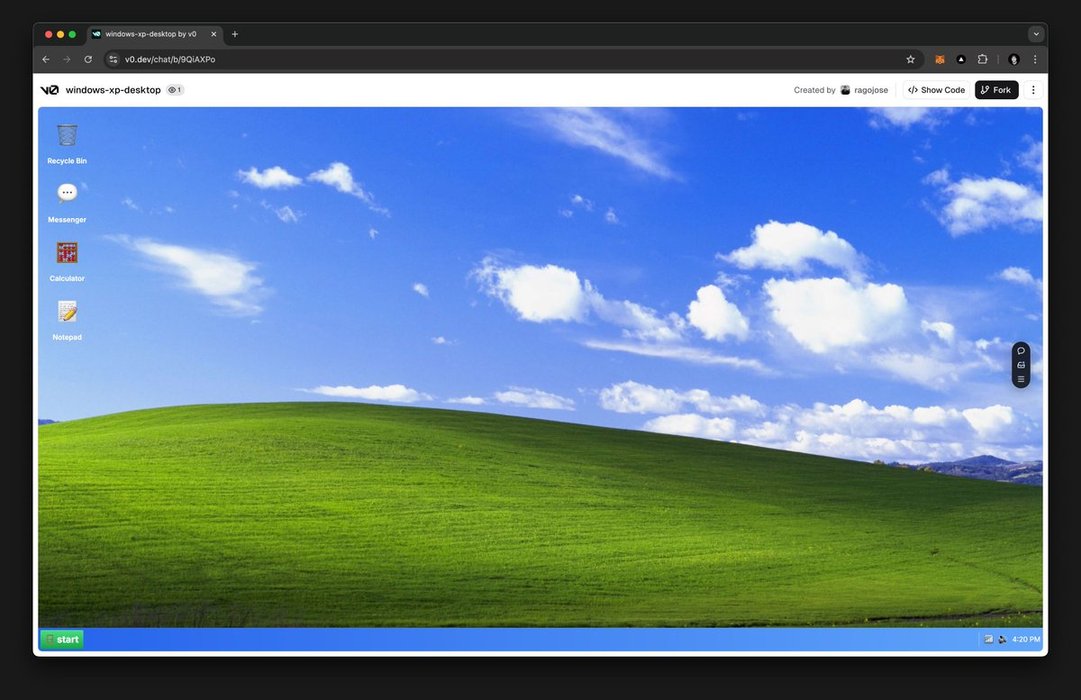Click the browser profile avatar
The height and width of the screenshot is (700, 1081).
(x=1013, y=59)
